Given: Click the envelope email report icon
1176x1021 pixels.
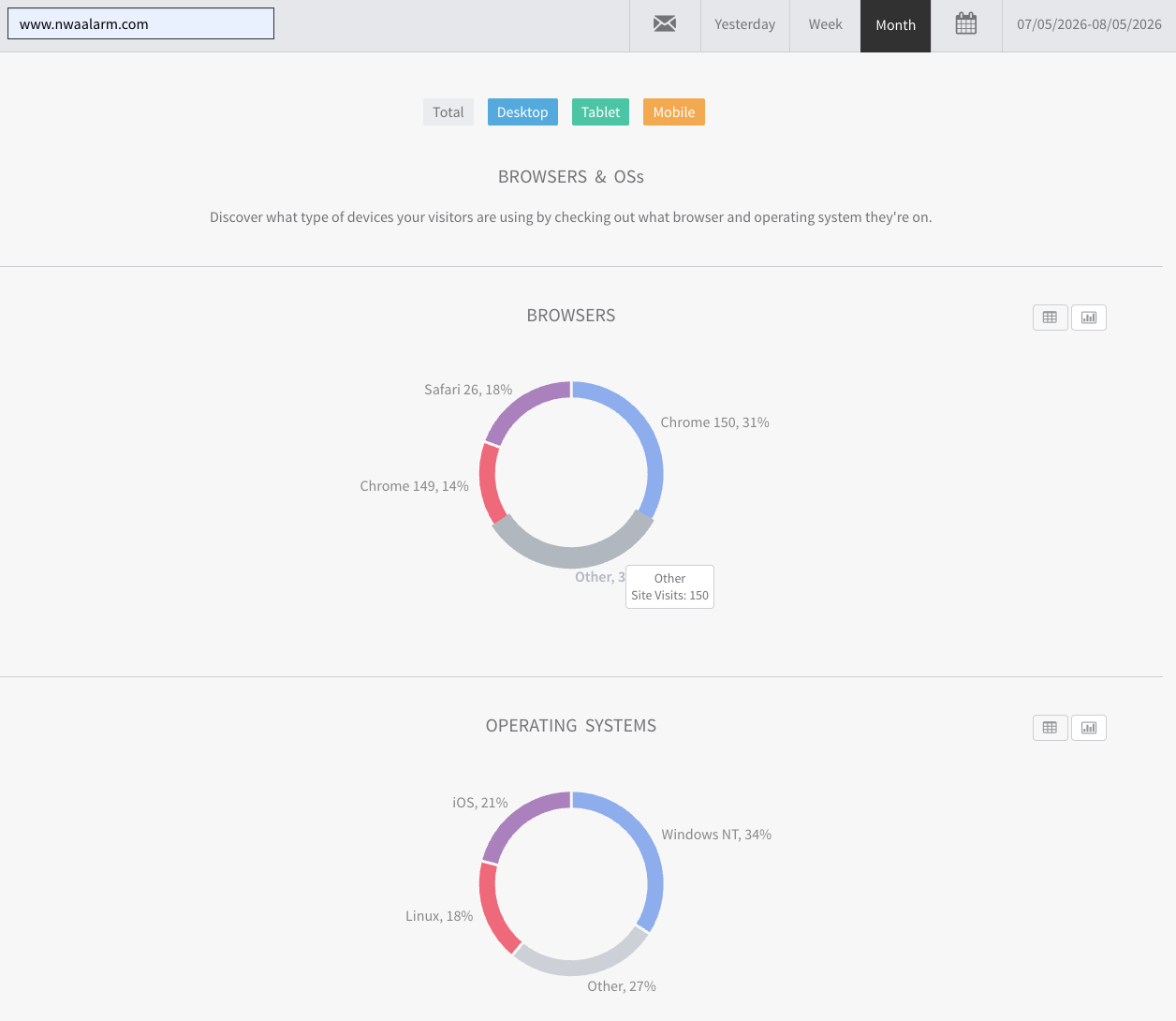Looking at the screenshot, I should coord(665,24).
